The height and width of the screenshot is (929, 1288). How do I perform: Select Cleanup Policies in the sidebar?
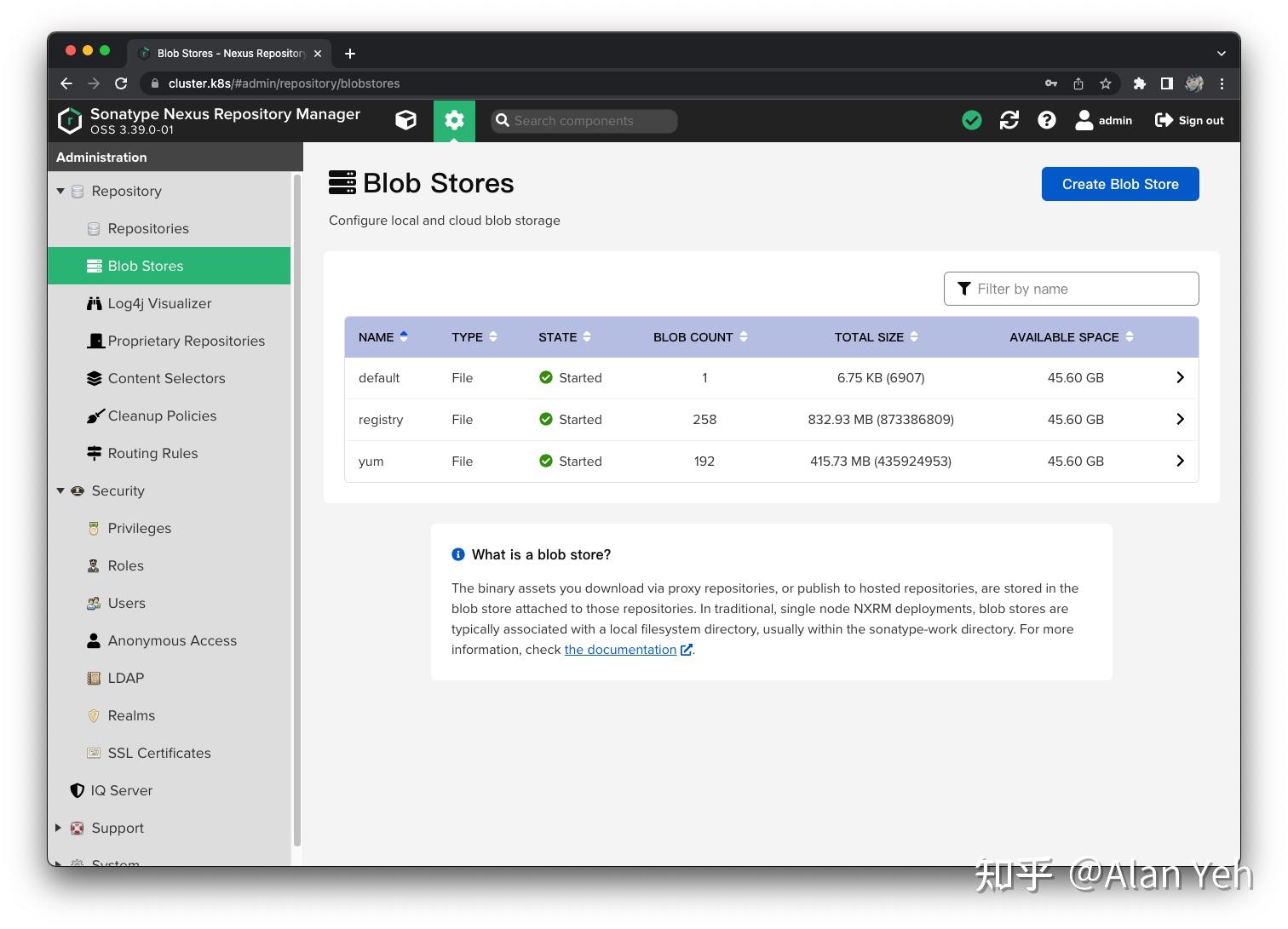point(162,416)
